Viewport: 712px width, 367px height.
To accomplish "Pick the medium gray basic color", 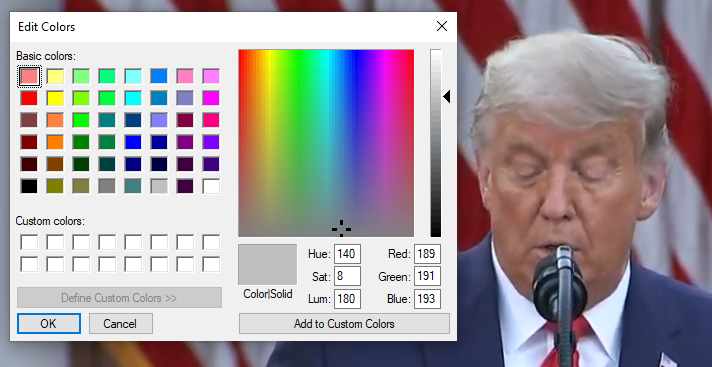I will pos(107,186).
